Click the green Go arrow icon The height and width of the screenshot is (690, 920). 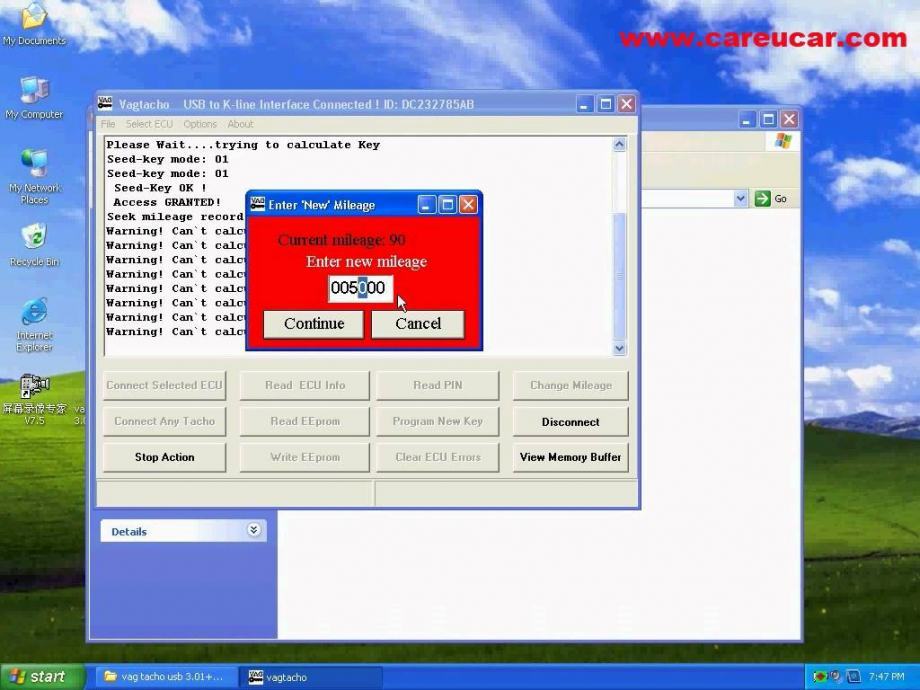[x=762, y=198]
